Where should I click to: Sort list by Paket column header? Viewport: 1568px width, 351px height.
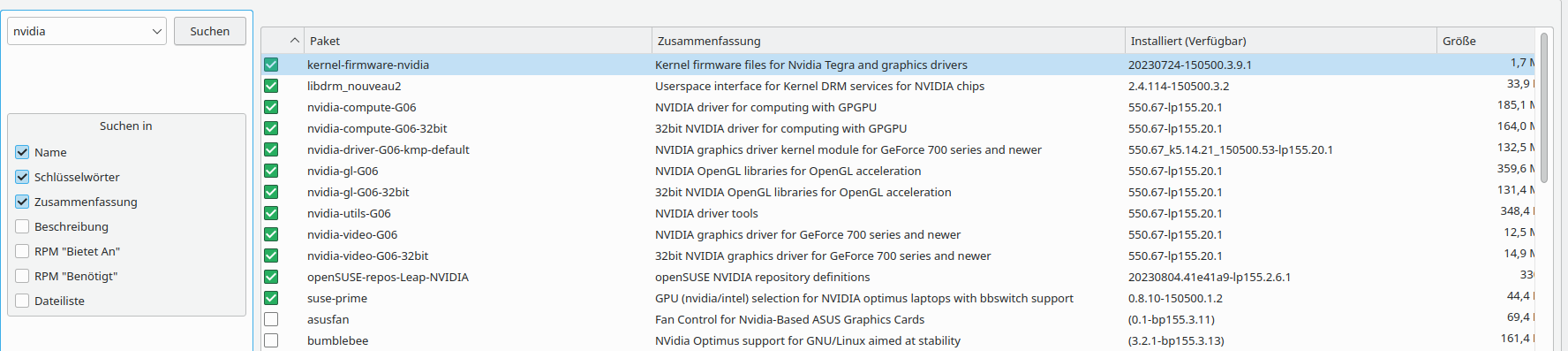[478, 41]
